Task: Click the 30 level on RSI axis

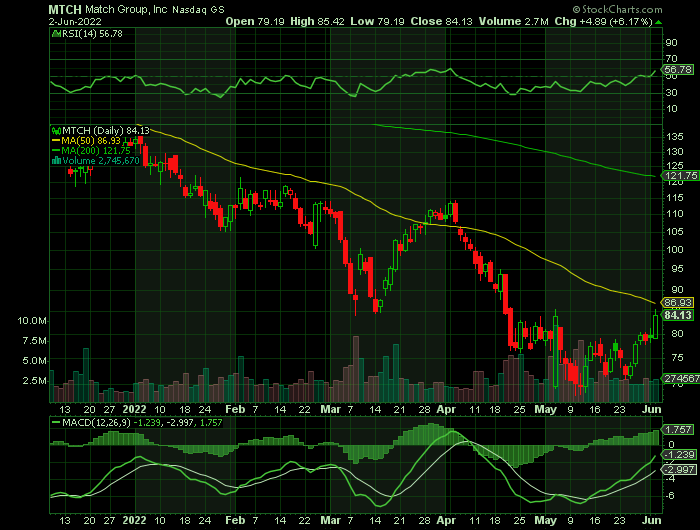Action: (671, 93)
